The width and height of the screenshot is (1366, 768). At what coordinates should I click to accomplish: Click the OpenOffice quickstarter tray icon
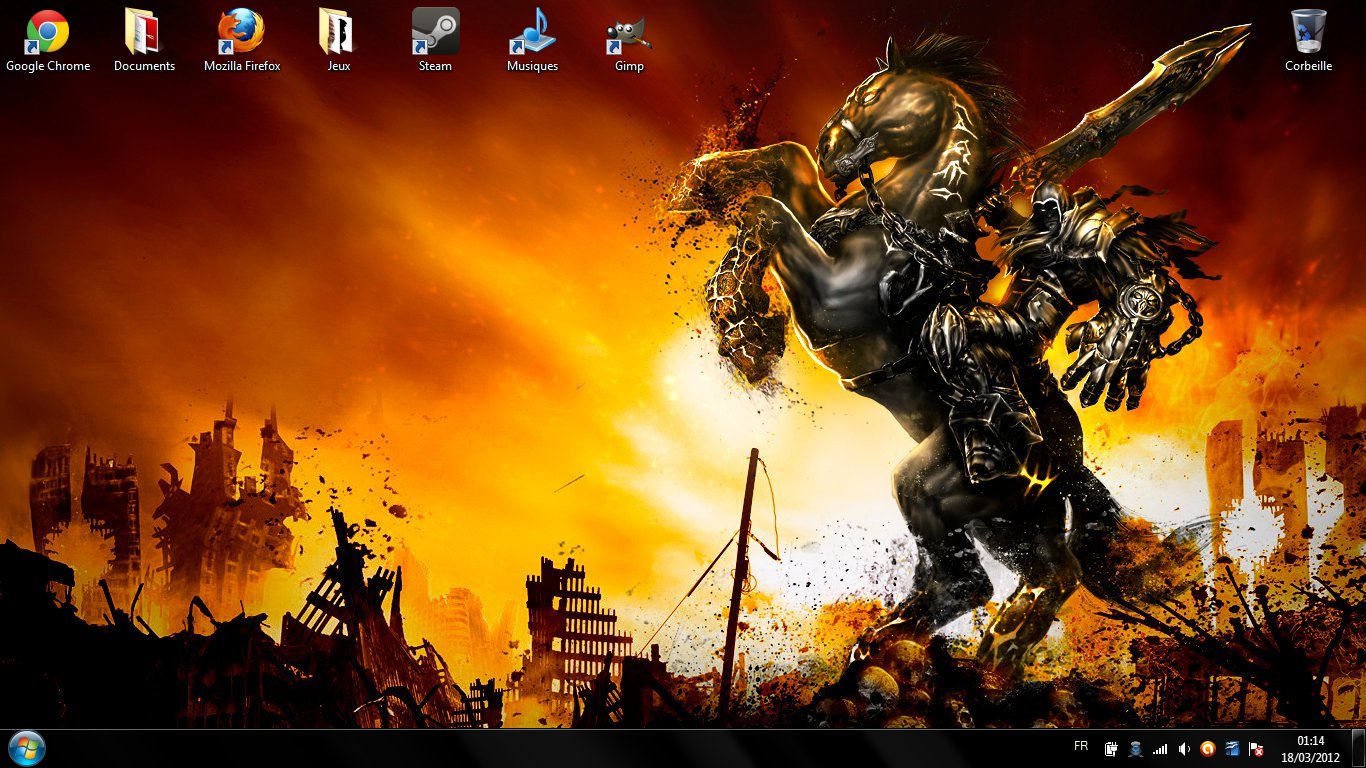pyautogui.click(x=1232, y=748)
